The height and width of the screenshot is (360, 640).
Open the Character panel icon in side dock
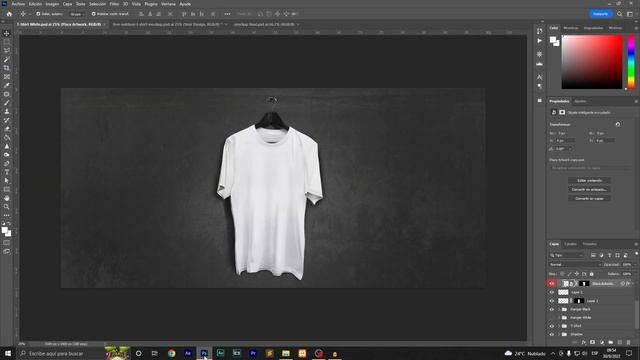[540, 77]
